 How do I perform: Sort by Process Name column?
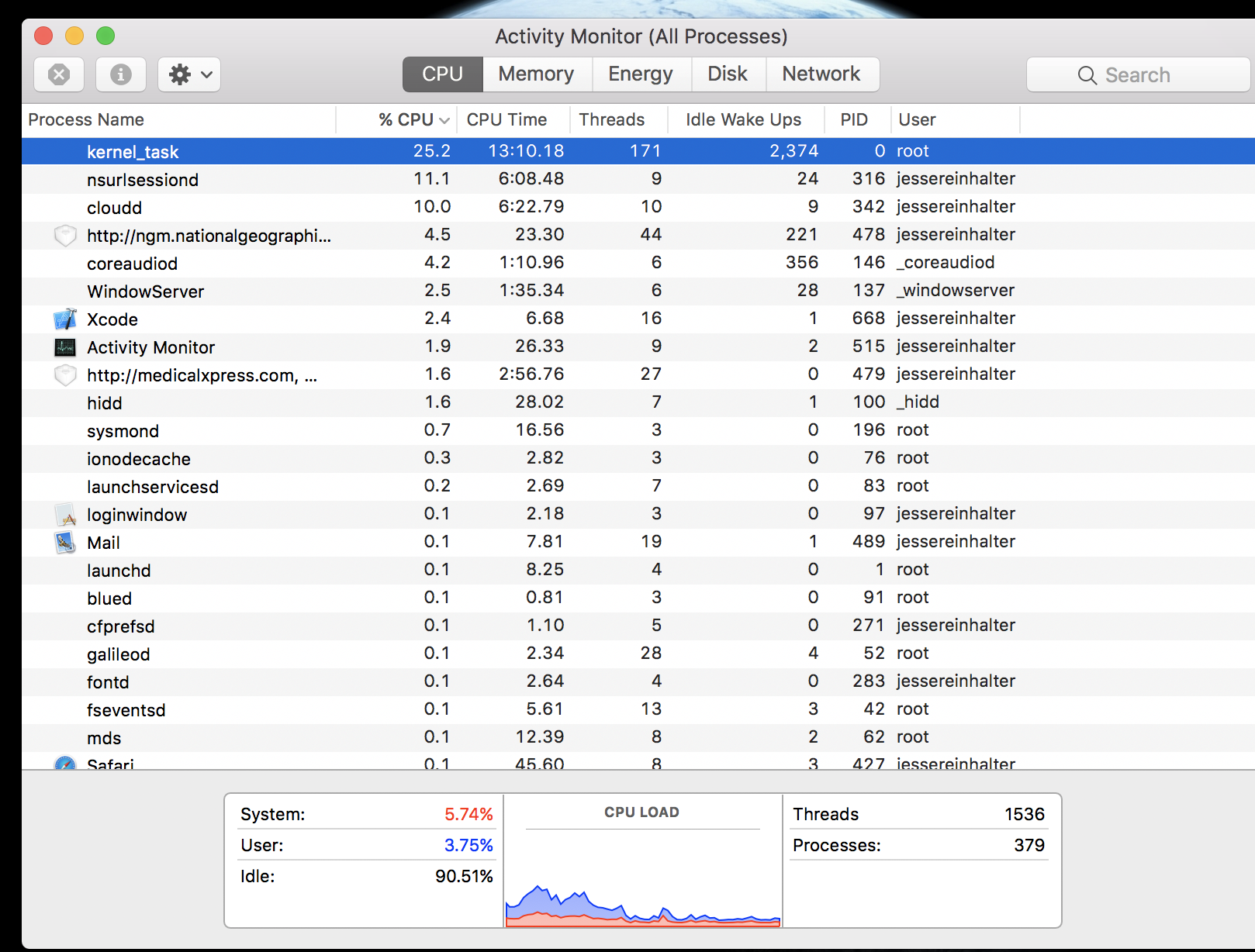pyautogui.click(x=178, y=119)
